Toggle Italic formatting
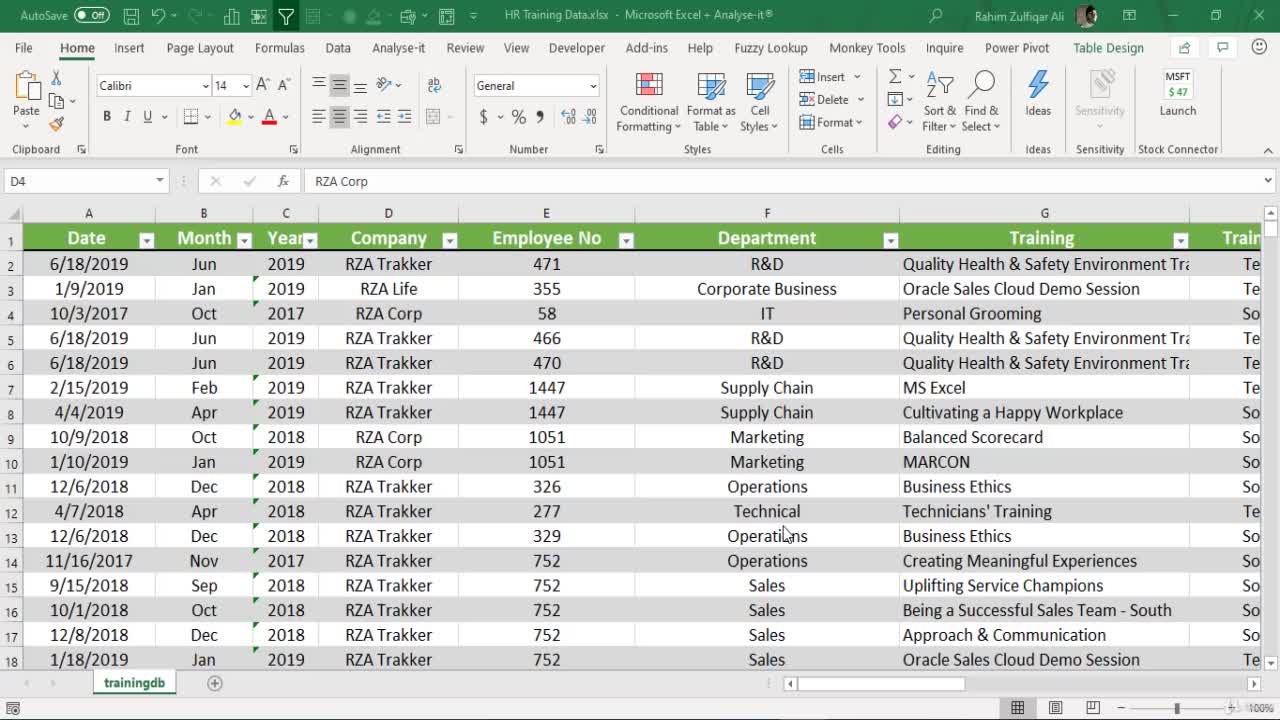Viewport: 1280px width, 720px height. (x=127, y=117)
